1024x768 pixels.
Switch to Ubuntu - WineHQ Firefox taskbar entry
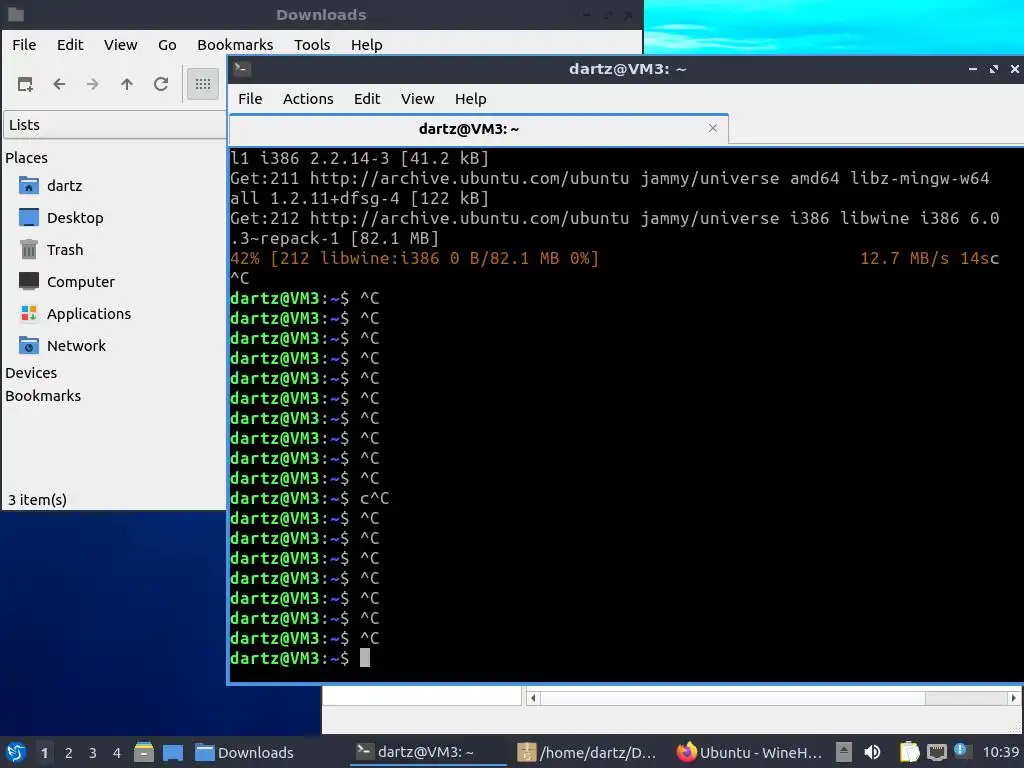[x=750, y=753]
